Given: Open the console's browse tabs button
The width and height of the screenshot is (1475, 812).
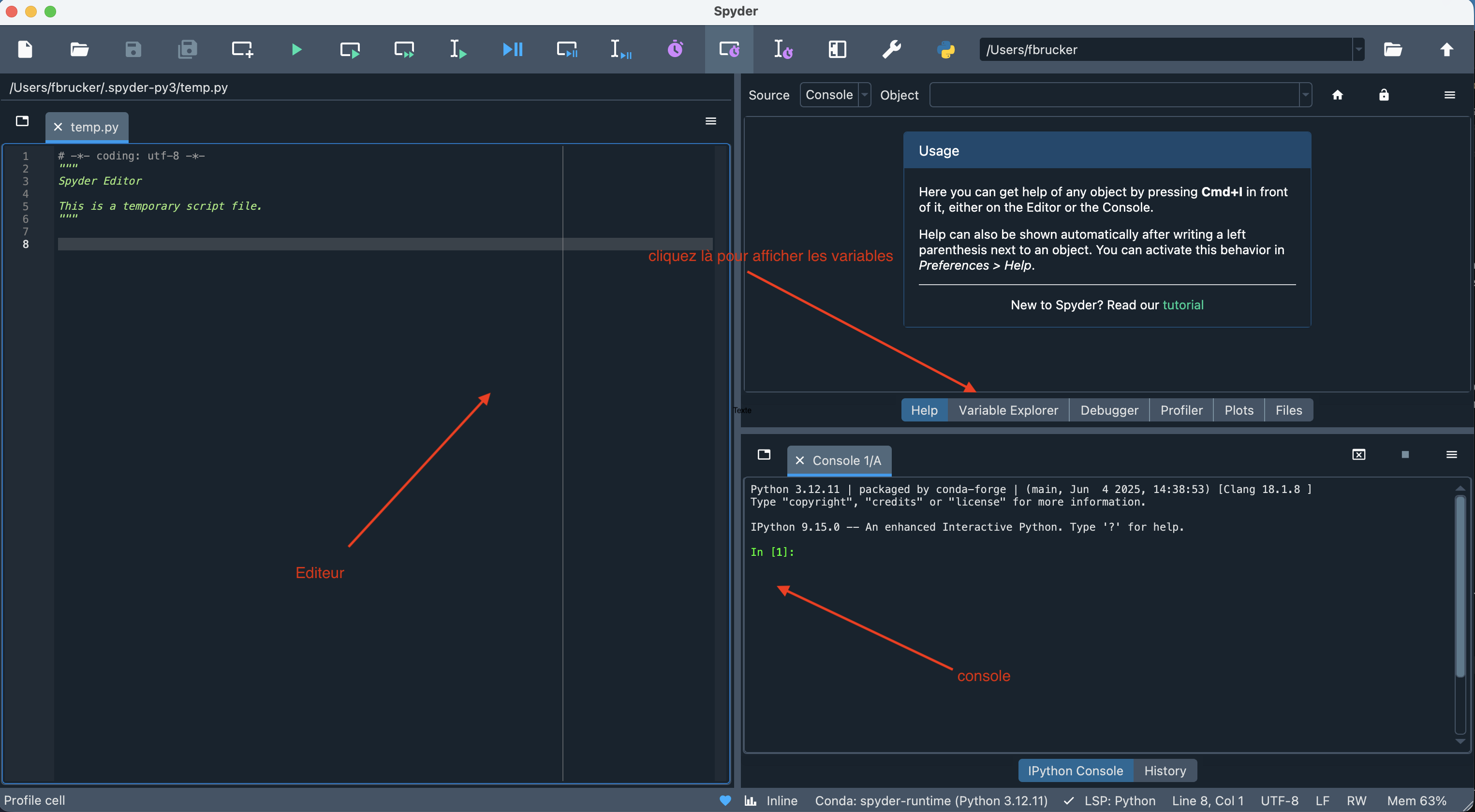Looking at the screenshot, I should pos(764,454).
